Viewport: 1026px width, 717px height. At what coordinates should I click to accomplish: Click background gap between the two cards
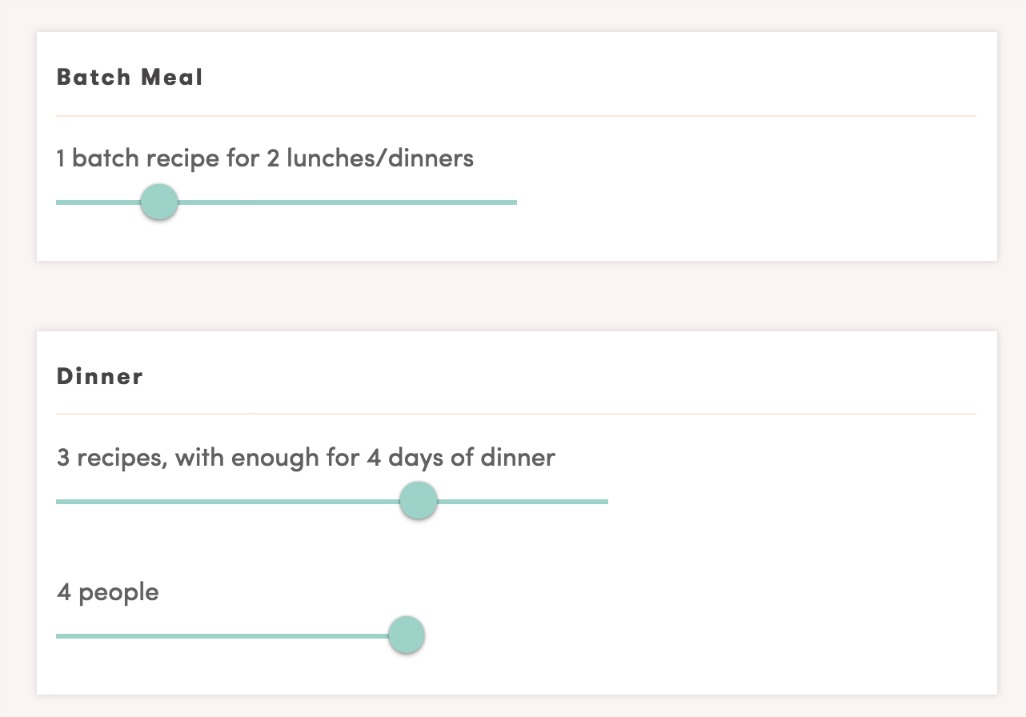515,296
